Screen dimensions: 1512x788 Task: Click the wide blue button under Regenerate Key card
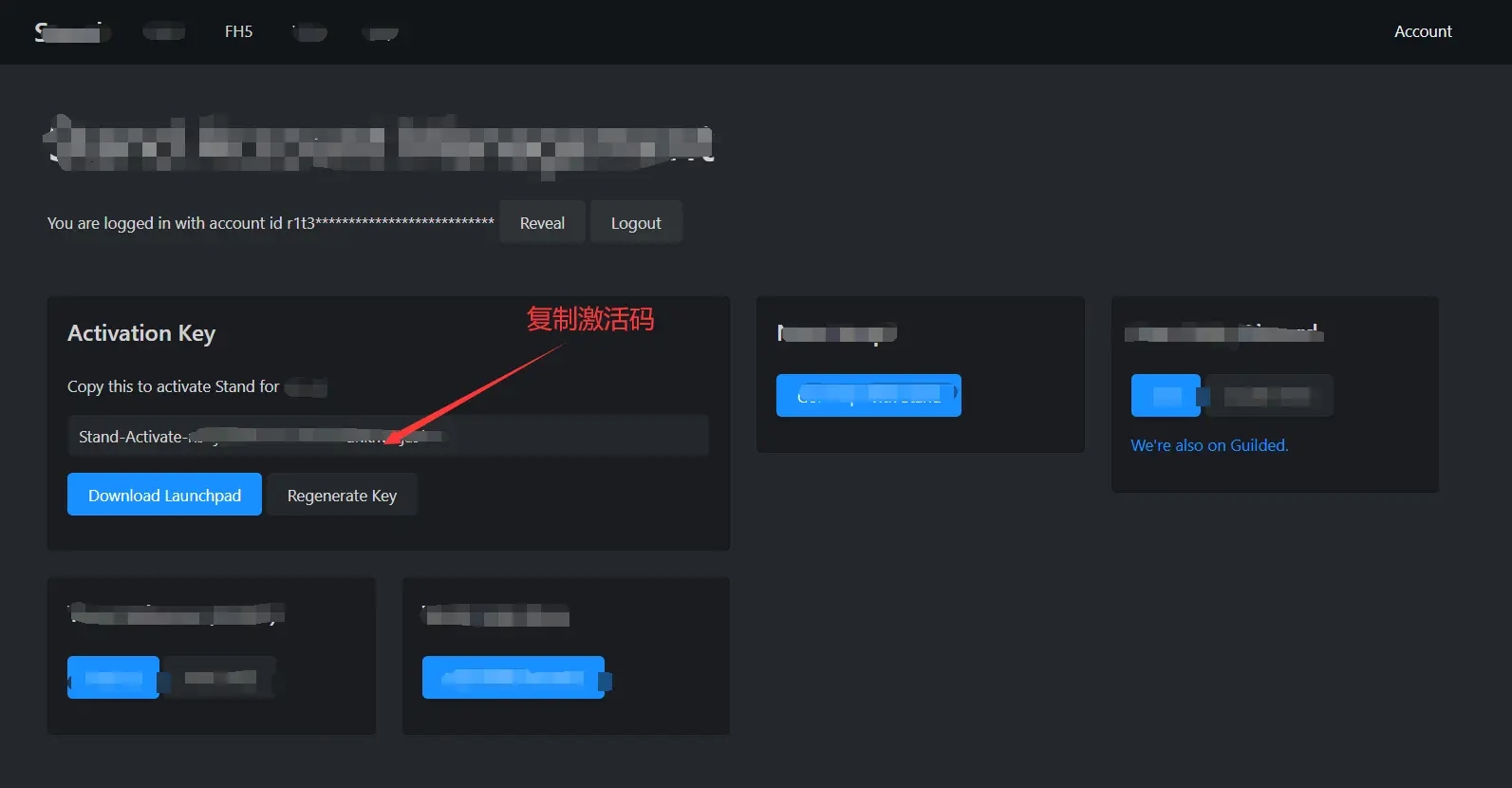pos(513,678)
